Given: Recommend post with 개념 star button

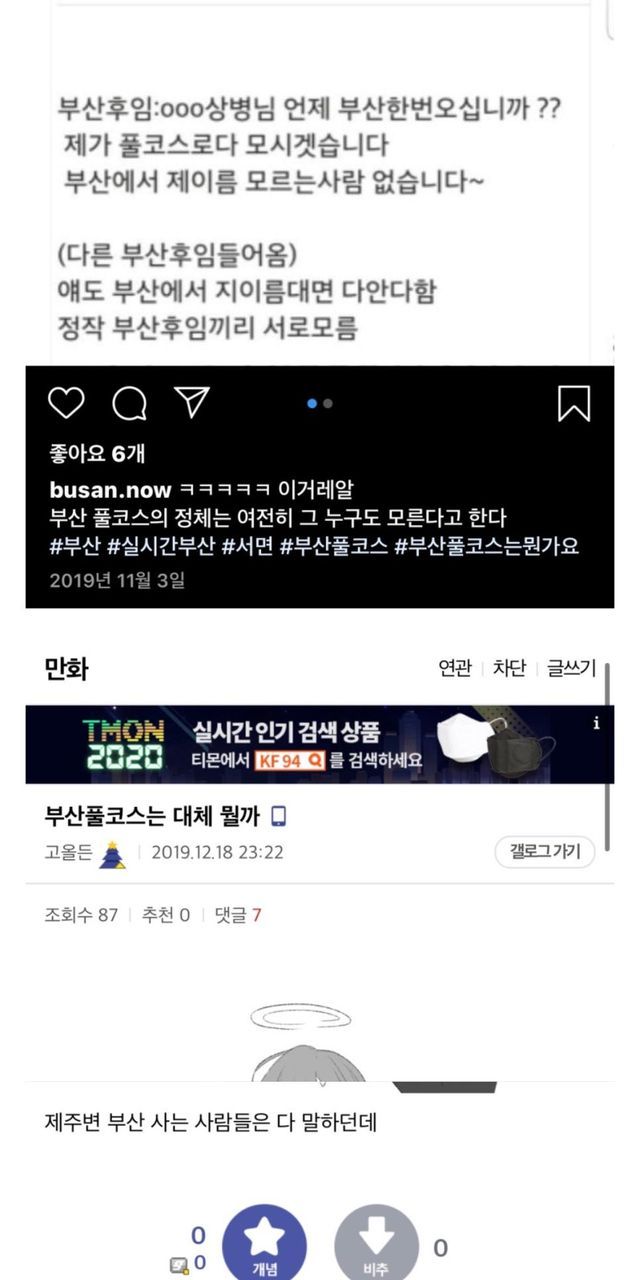Looking at the screenshot, I should pyautogui.click(x=264, y=1245).
